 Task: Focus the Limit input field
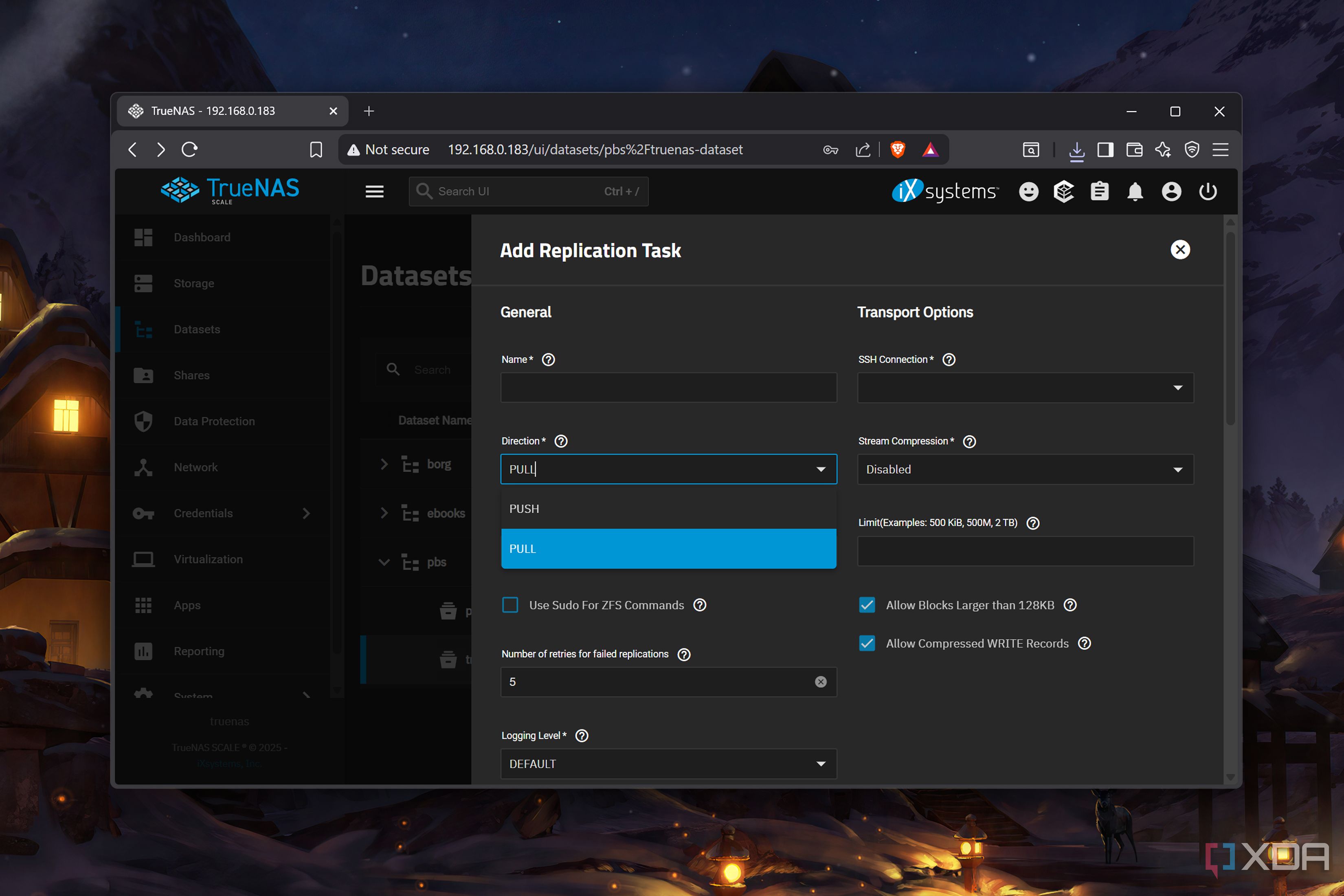point(1025,551)
